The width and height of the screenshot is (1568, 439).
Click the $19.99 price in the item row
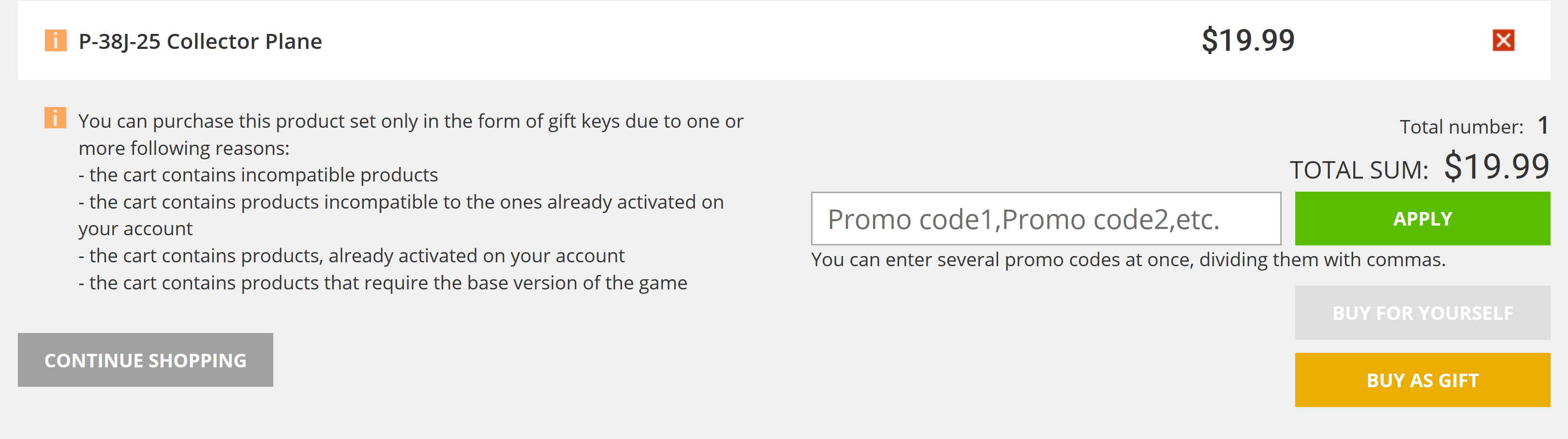pyautogui.click(x=1248, y=41)
